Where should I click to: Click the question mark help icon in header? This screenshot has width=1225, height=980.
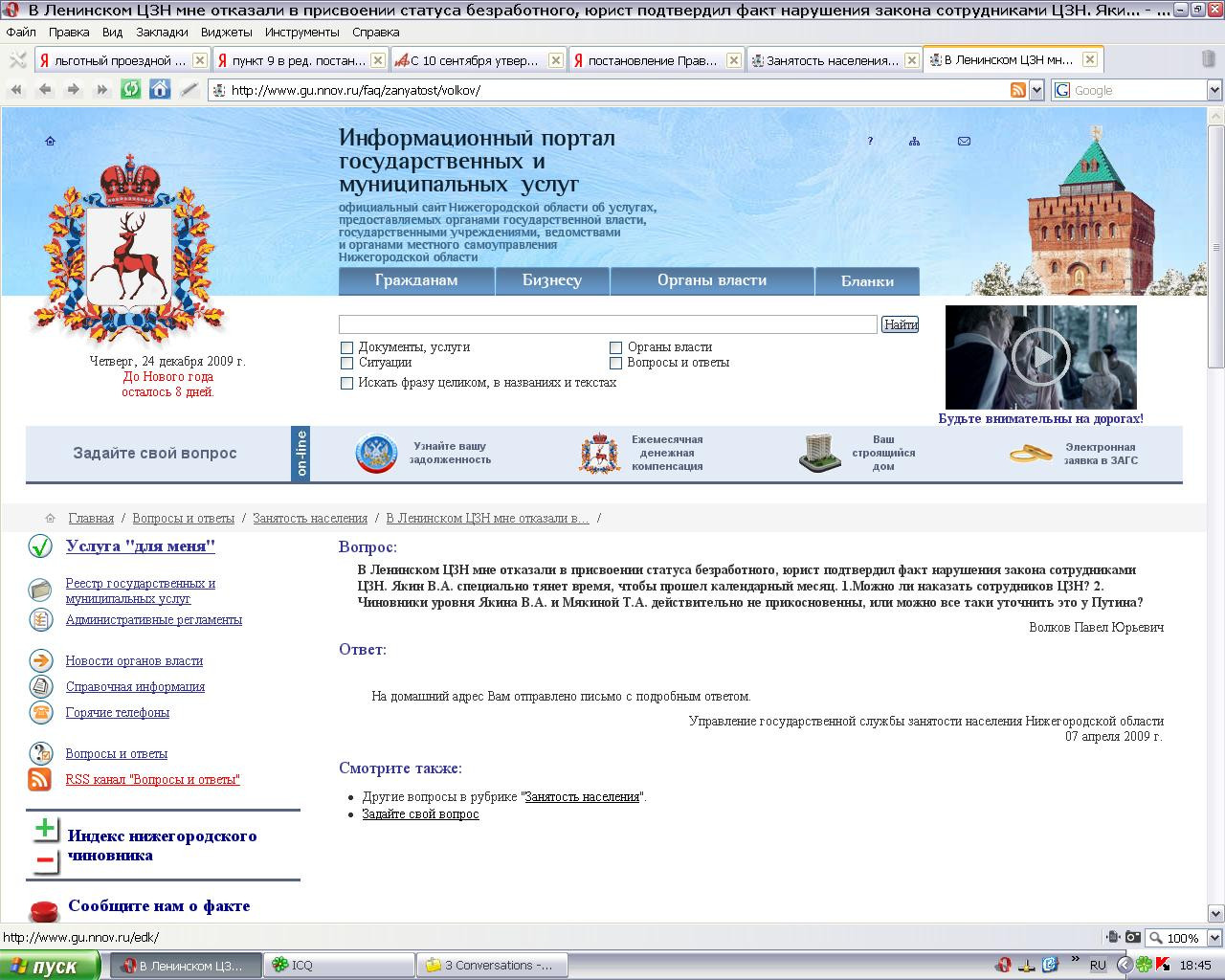coord(870,141)
